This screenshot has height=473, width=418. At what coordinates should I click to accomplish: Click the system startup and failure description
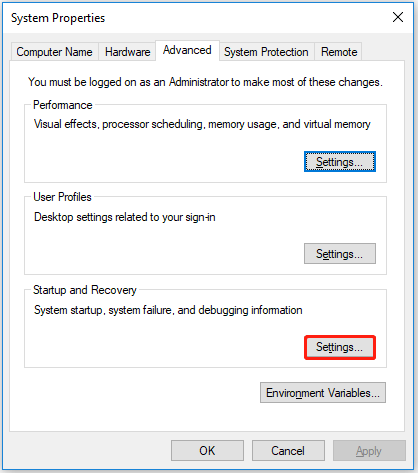(168, 310)
